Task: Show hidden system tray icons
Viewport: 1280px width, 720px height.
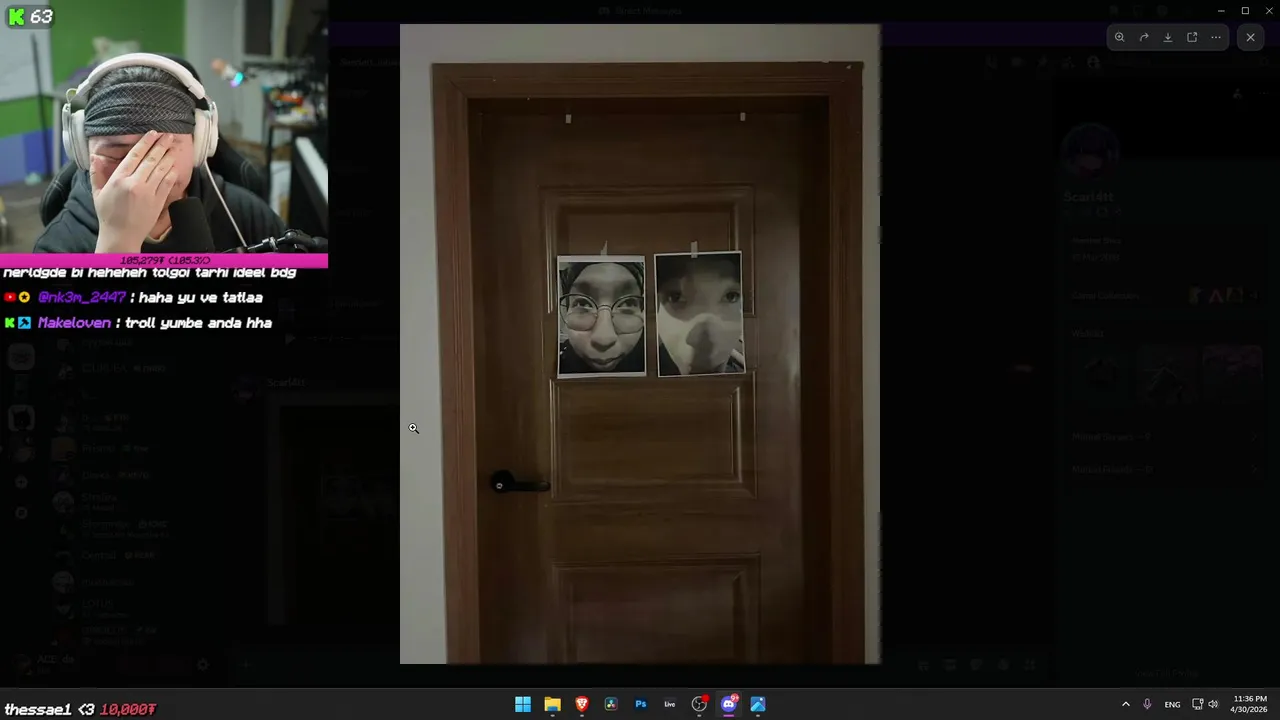Action: [x=1125, y=704]
